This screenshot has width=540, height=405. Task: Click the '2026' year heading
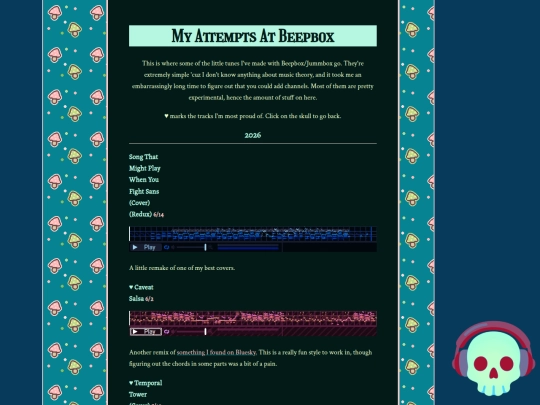click(x=253, y=135)
